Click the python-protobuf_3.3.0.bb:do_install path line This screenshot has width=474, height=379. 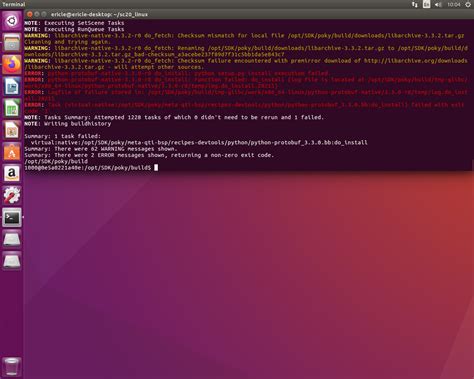pos(199,143)
